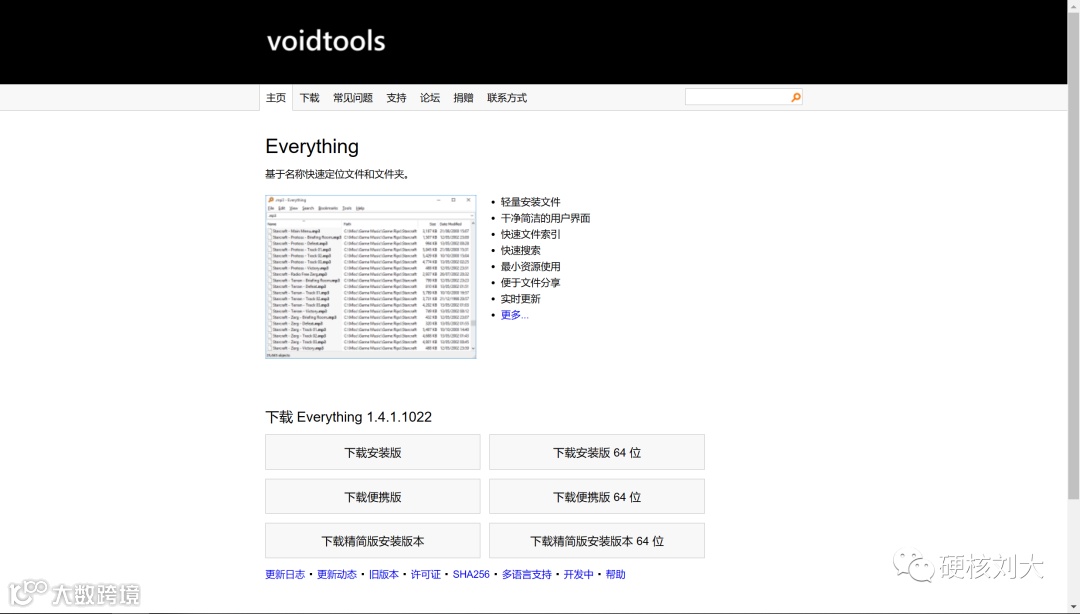Open the 开发中 link
Image resolution: width=1080 pixels, height=614 pixels.
(579, 574)
